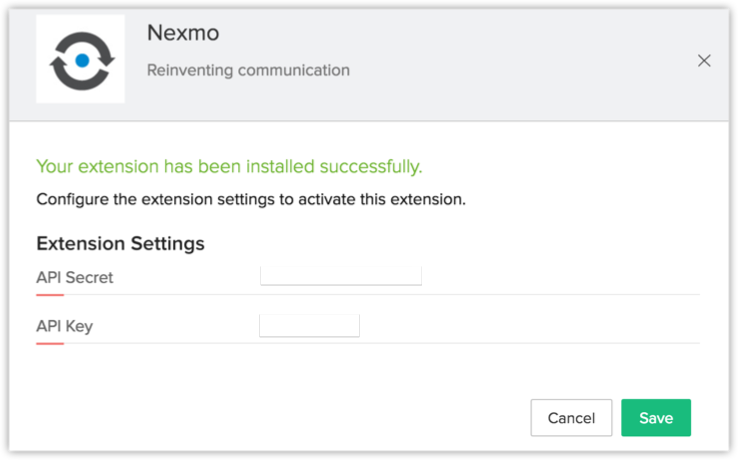This screenshot has width=738, height=460.
Task: Save the extension settings
Action: point(656,418)
